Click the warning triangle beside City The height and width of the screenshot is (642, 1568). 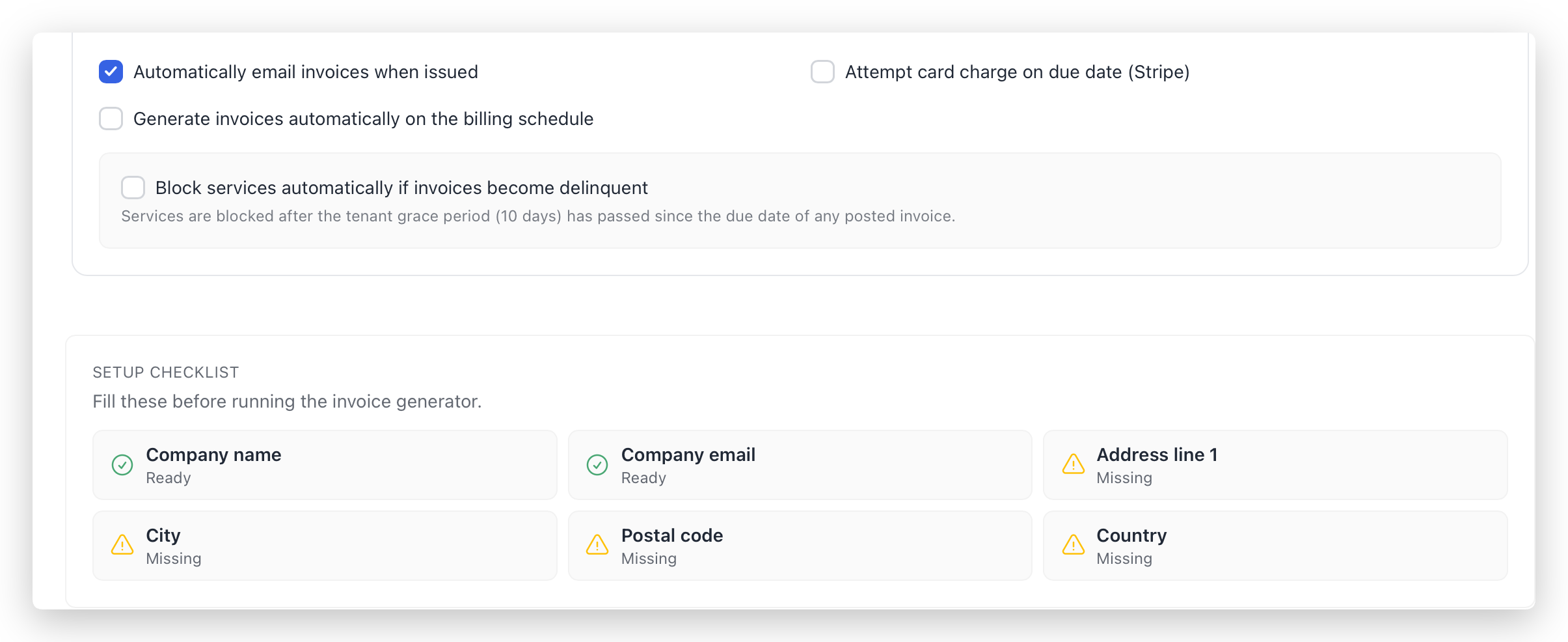click(x=122, y=545)
